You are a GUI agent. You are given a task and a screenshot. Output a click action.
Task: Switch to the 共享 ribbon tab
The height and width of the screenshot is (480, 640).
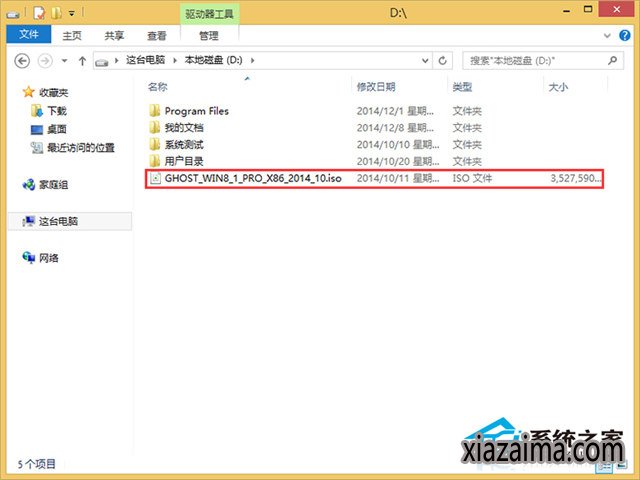[114, 36]
